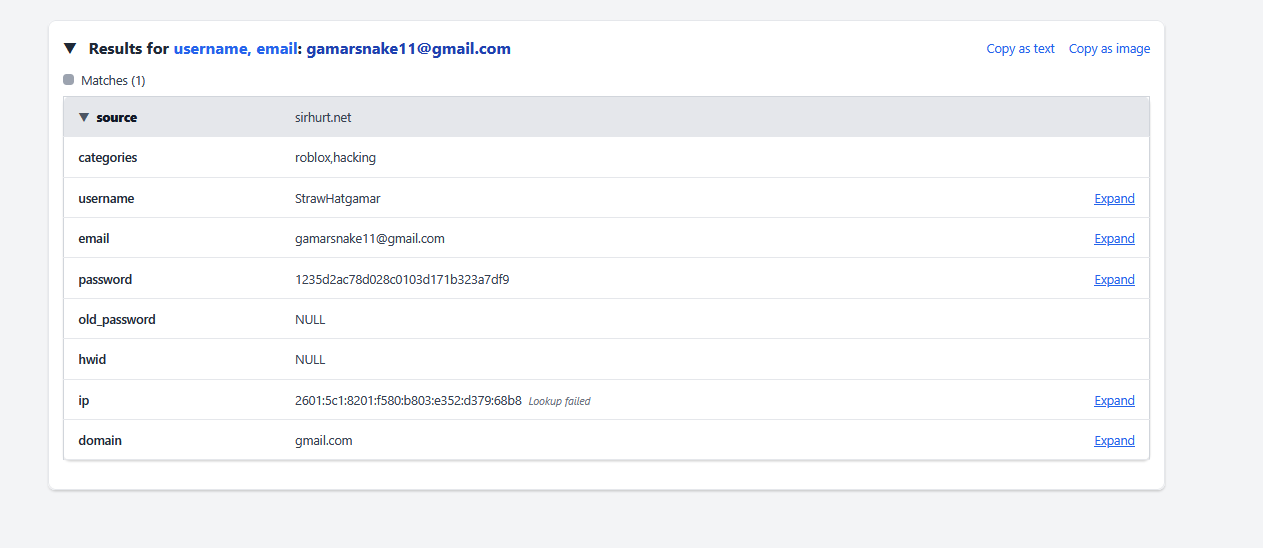The width and height of the screenshot is (1263, 548).
Task: Expand the ip row
Action: tap(1114, 401)
